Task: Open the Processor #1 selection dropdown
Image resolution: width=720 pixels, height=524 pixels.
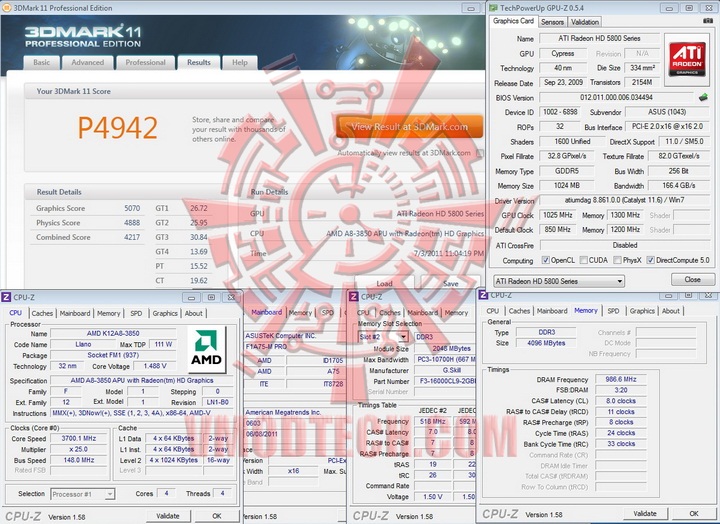Action: [x=83, y=494]
